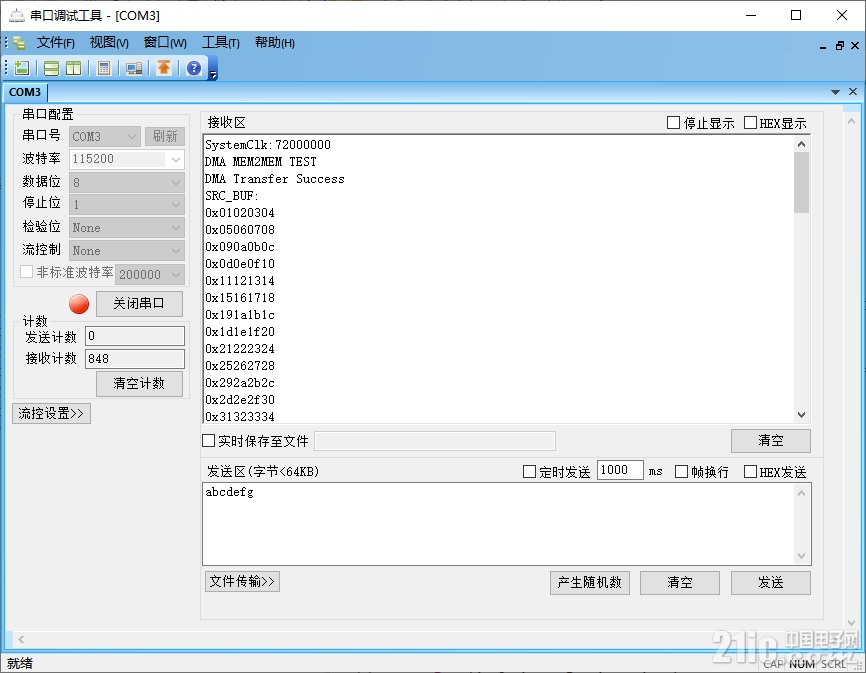
Task: Expand 流控设置>> panel
Action: [x=51, y=414]
